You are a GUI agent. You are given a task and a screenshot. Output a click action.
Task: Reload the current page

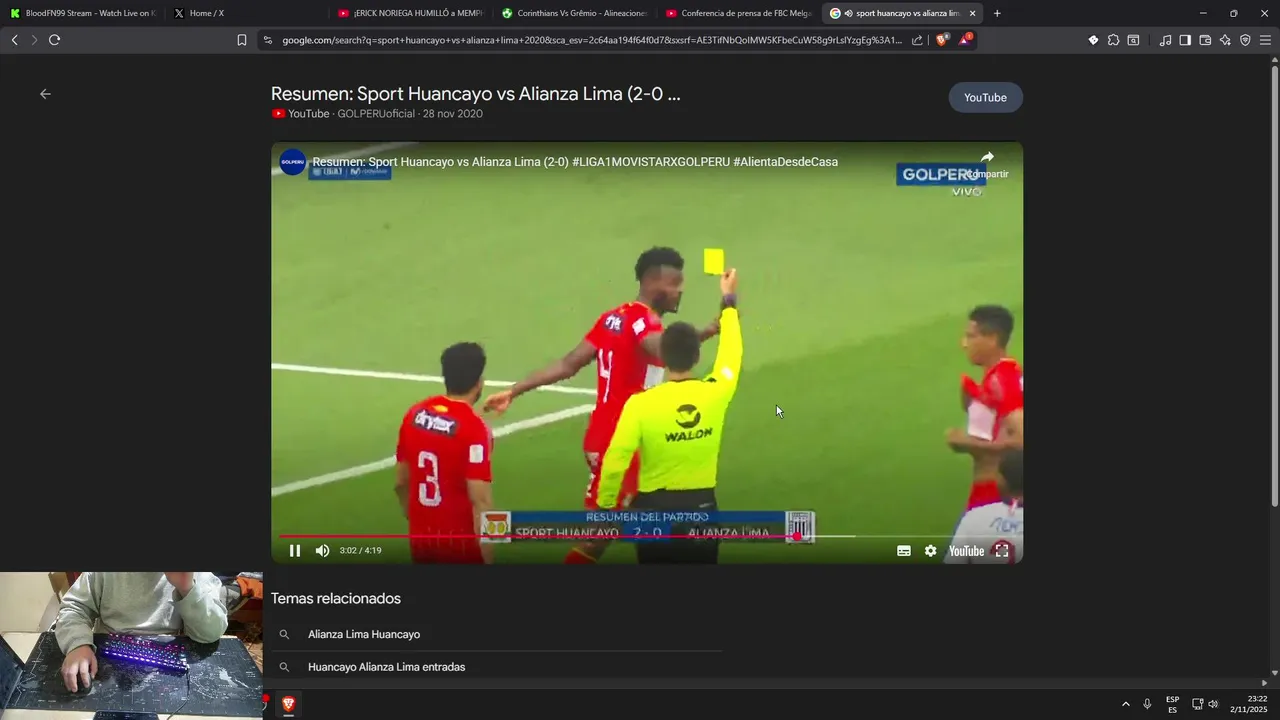point(54,40)
